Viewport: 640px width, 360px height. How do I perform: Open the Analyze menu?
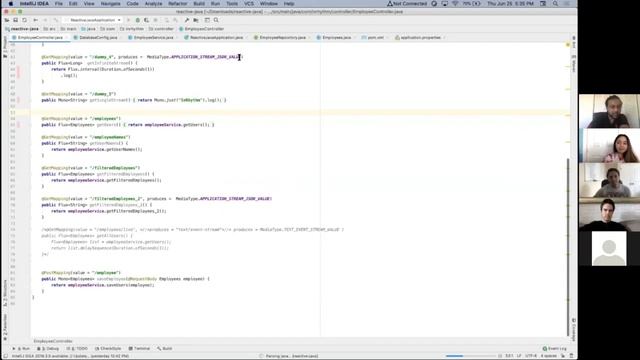tap(153, 4)
